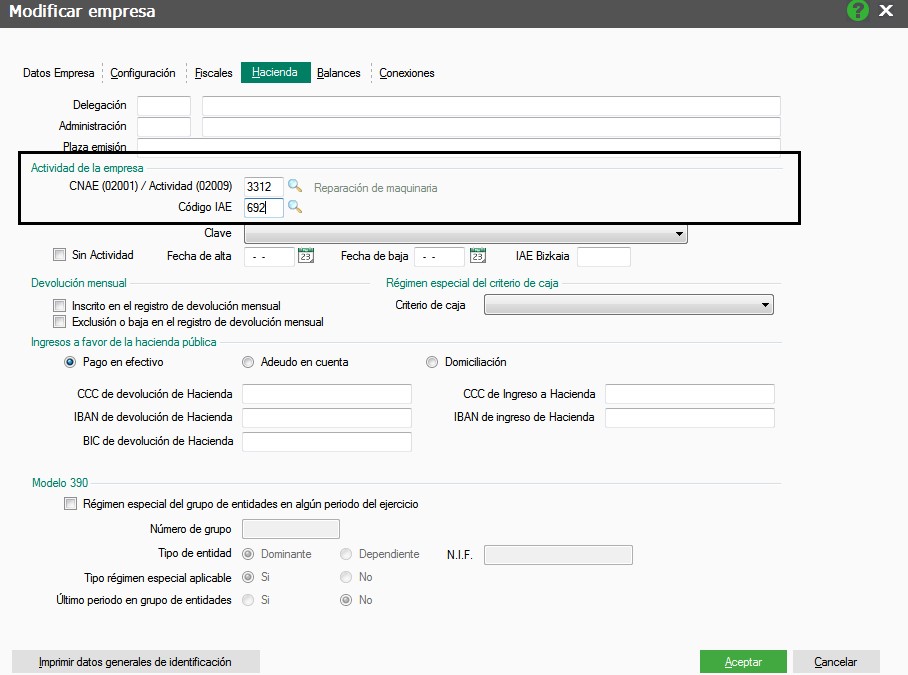This screenshot has height=675, width=908.
Task: Click the Delegación description field
Action: point(491,106)
